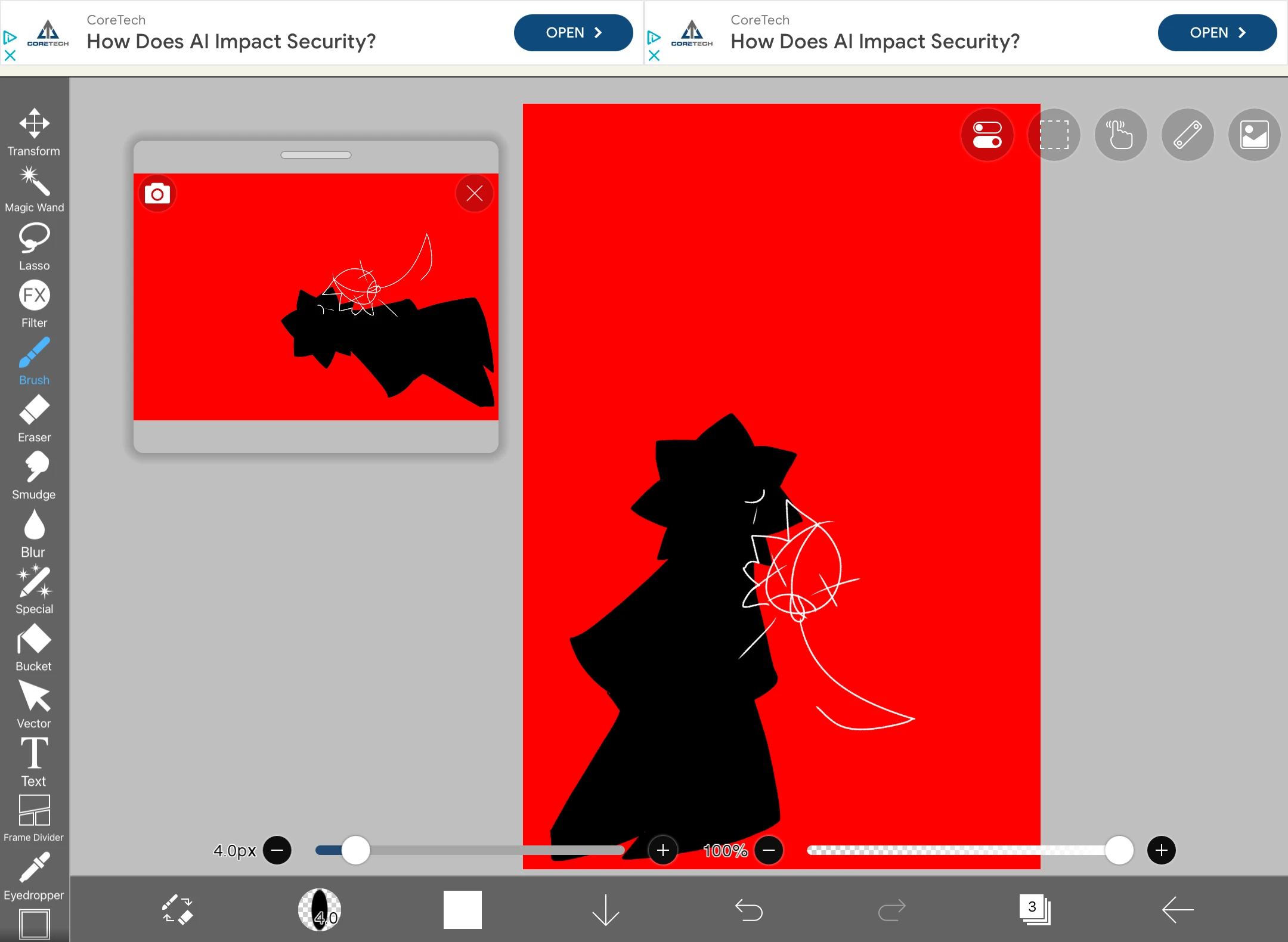1288x942 pixels.
Task: Tap the camera icon in the reference window
Action: click(157, 193)
